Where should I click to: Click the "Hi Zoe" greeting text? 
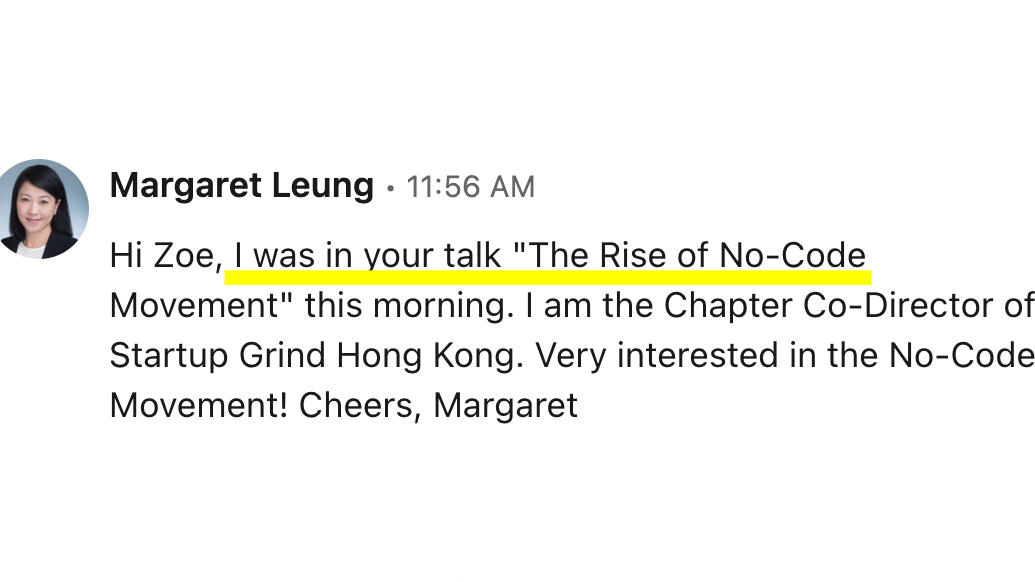pos(164,256)
